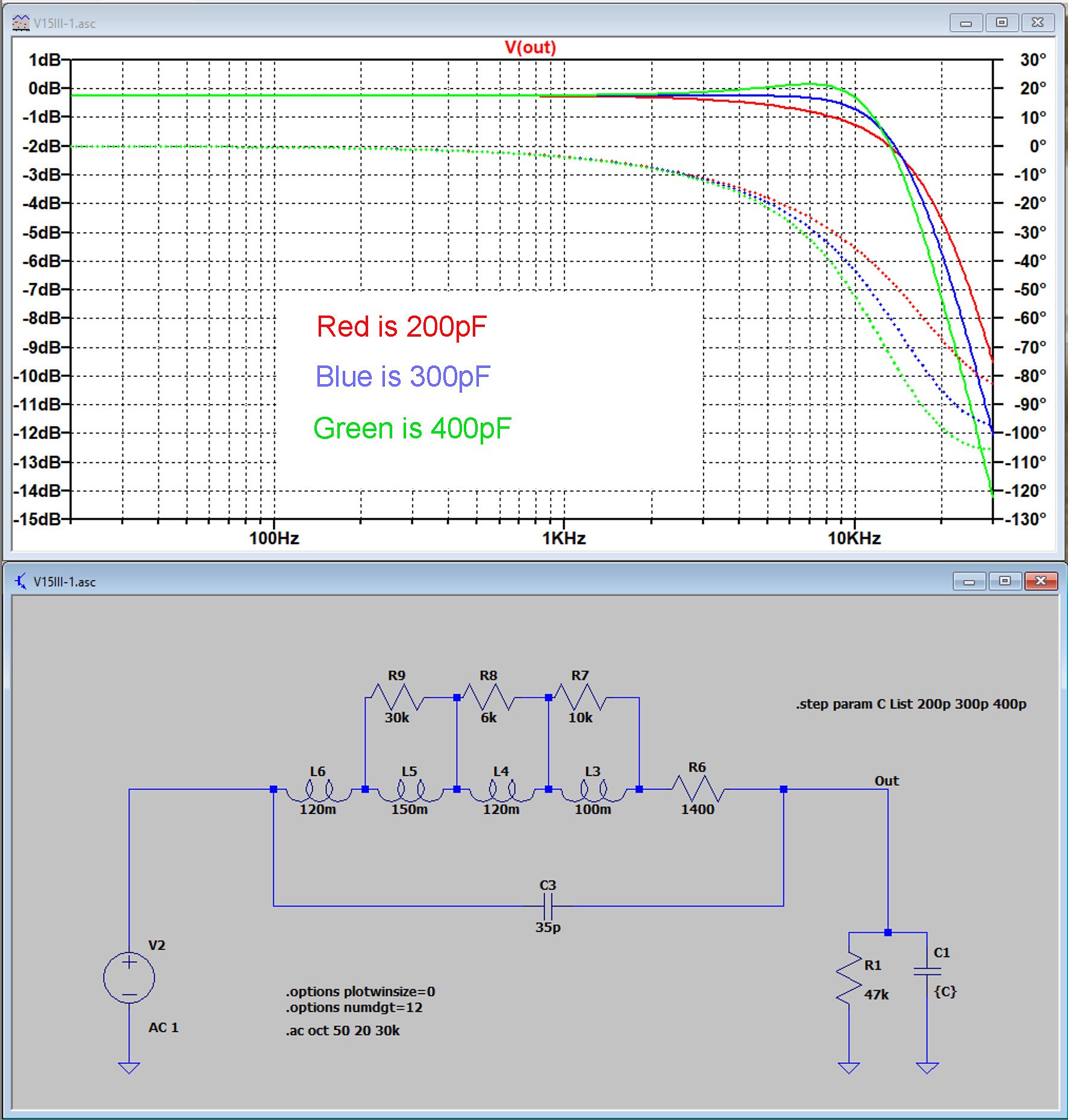Click the {C} capacitor value
Screen dimensions: 1068x1120
pos(945,991)
